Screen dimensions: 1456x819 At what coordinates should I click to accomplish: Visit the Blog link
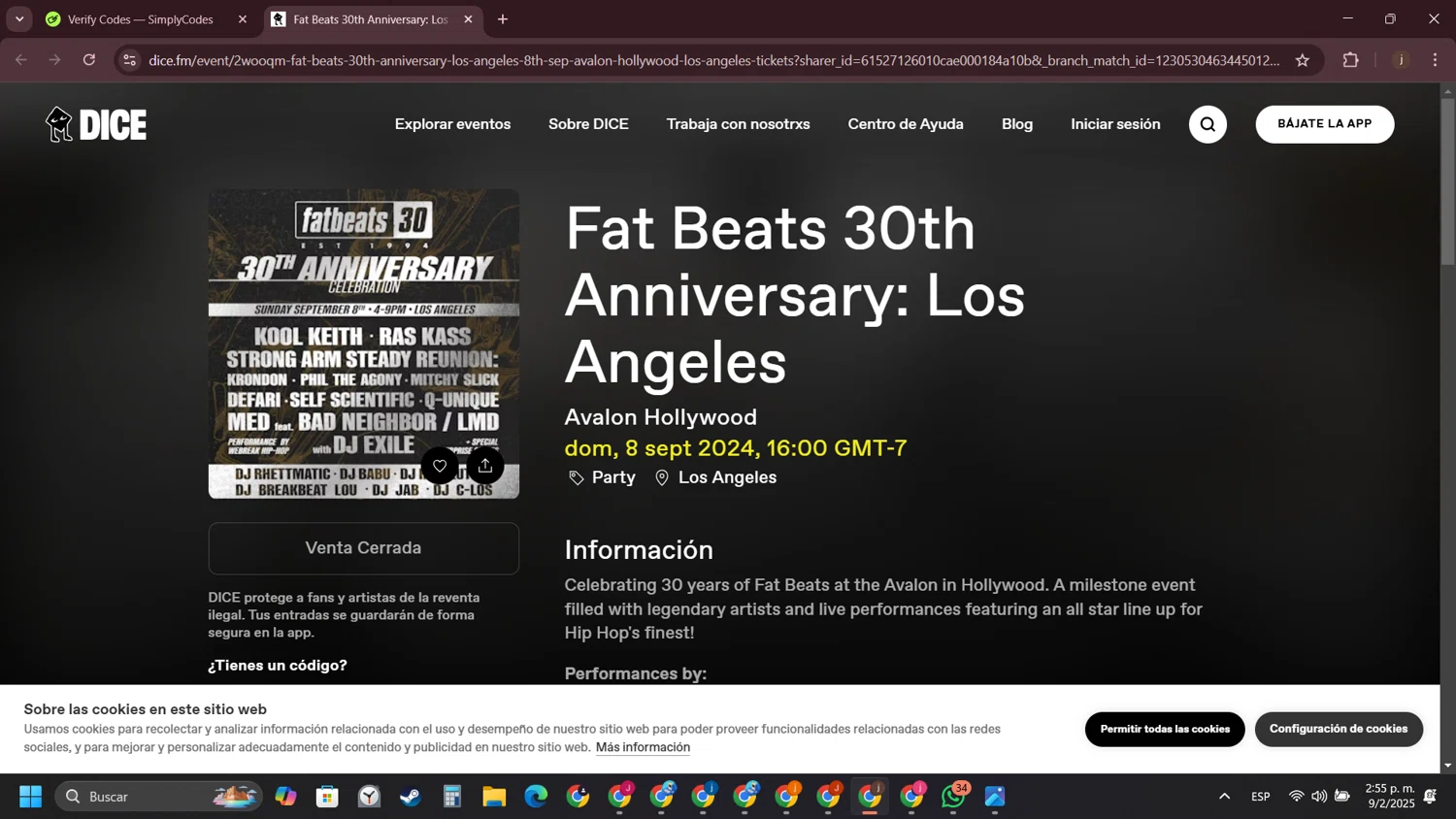tap(1017, 124)
